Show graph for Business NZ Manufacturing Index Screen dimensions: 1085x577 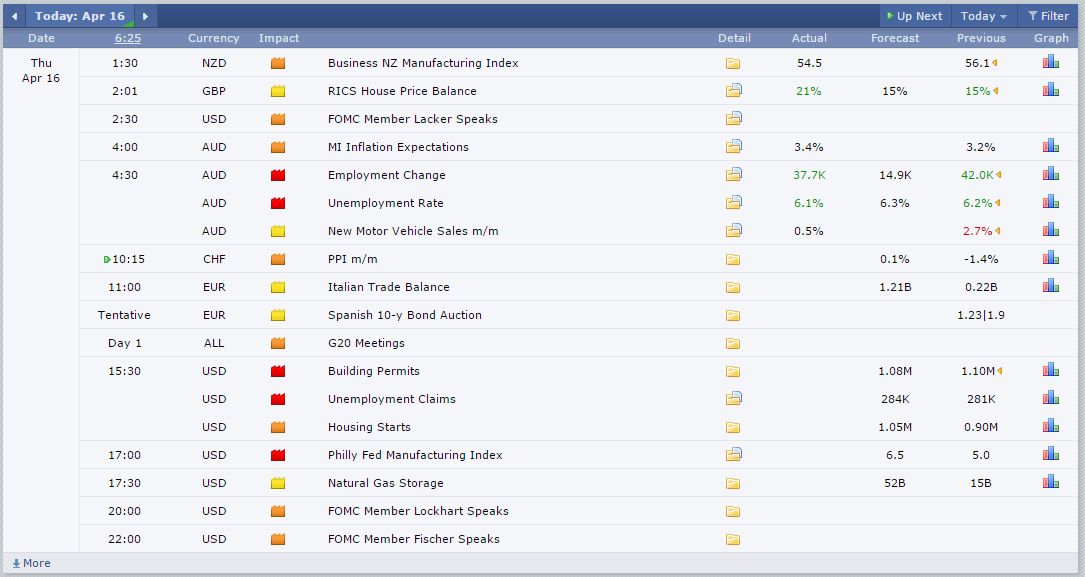[1050, 62]
